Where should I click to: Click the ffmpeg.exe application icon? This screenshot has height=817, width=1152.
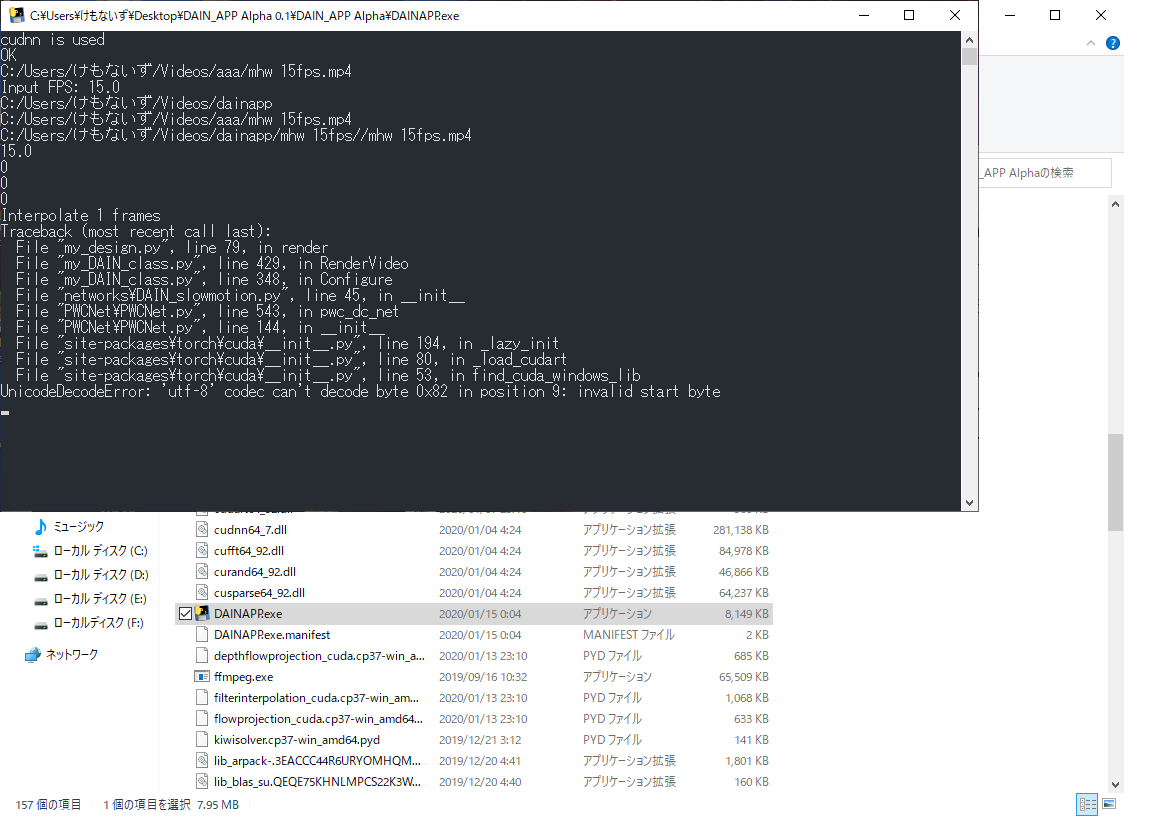click(x=202, y=677)
